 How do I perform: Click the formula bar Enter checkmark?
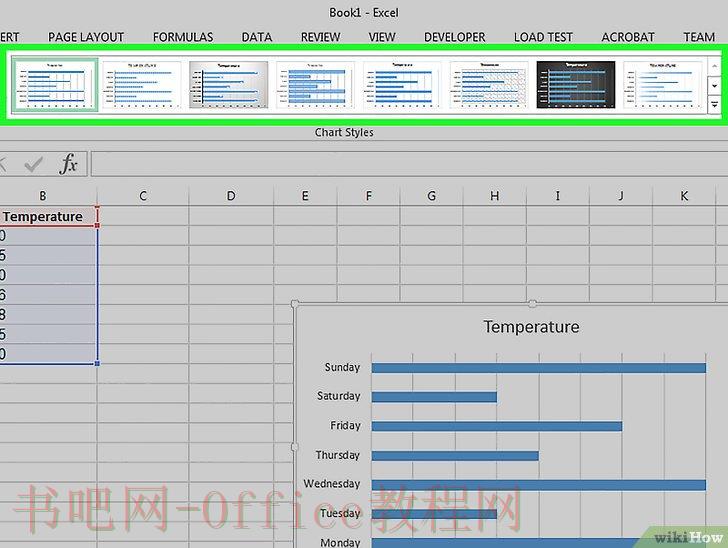33,164
